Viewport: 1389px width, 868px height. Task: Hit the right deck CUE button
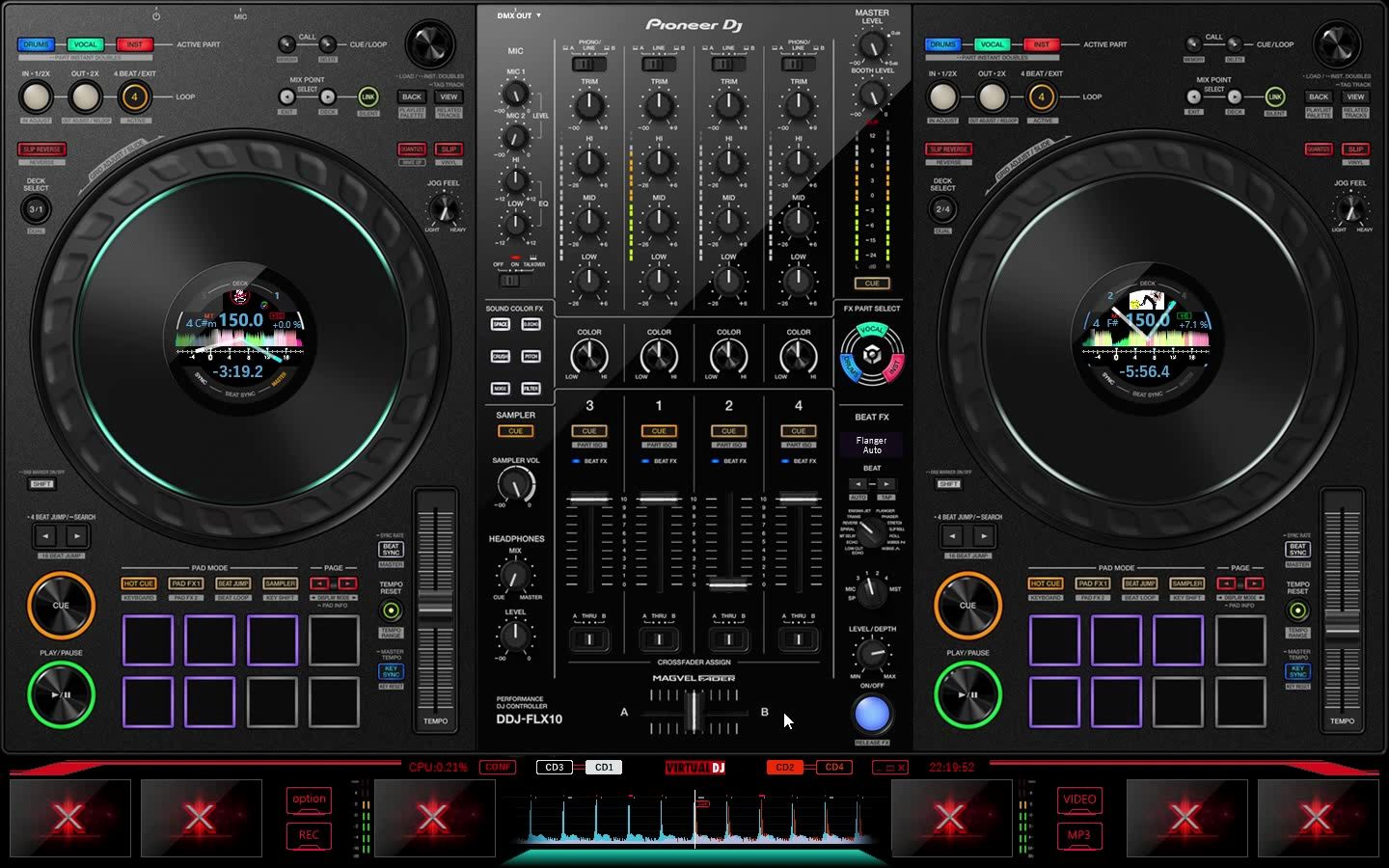pyautogui.click(x=967, y=606)
